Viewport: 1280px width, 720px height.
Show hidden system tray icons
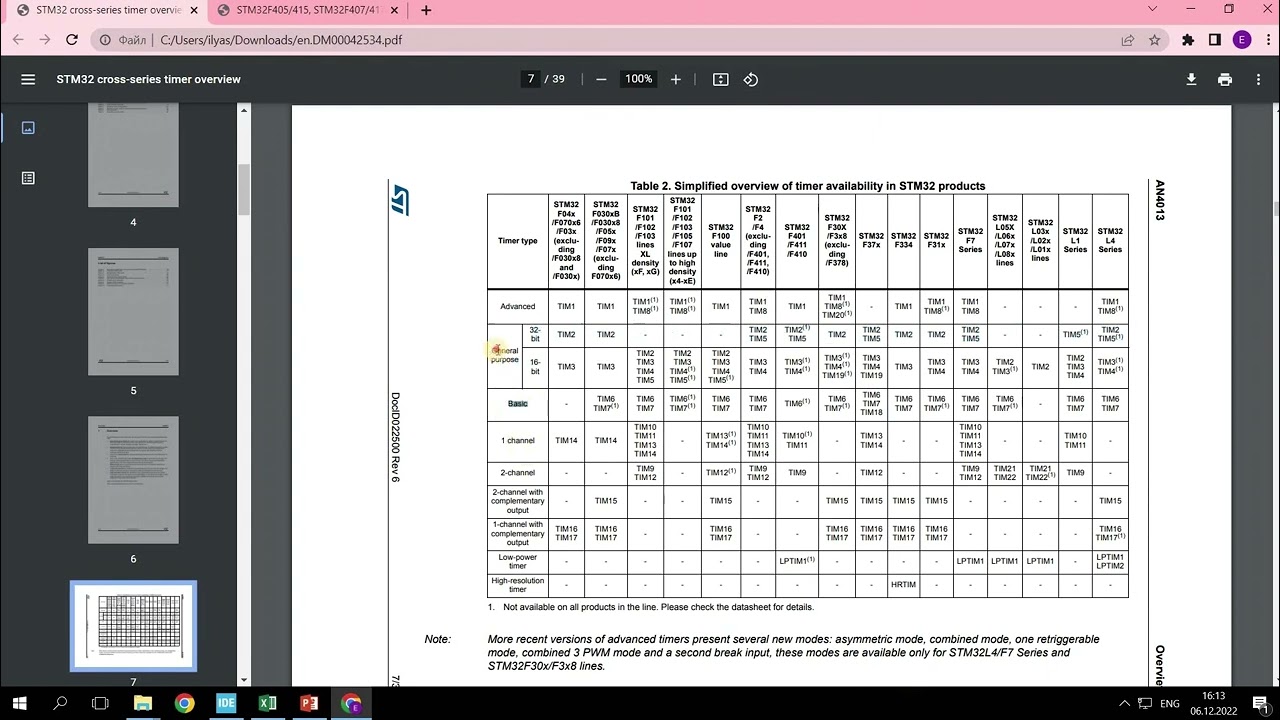click(1124, 703)
